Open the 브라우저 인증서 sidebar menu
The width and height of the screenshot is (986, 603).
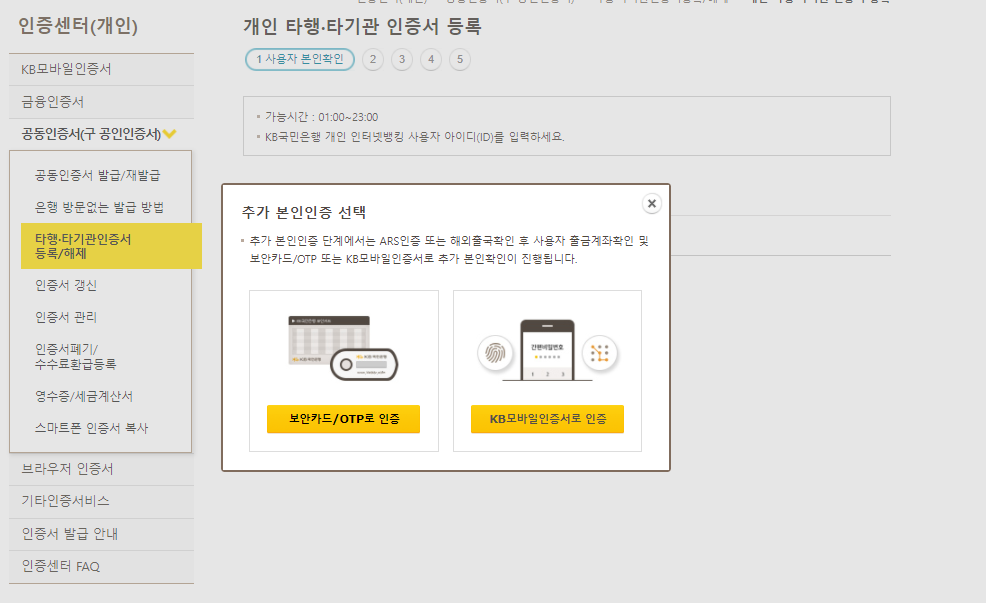[x=101, y=469]
